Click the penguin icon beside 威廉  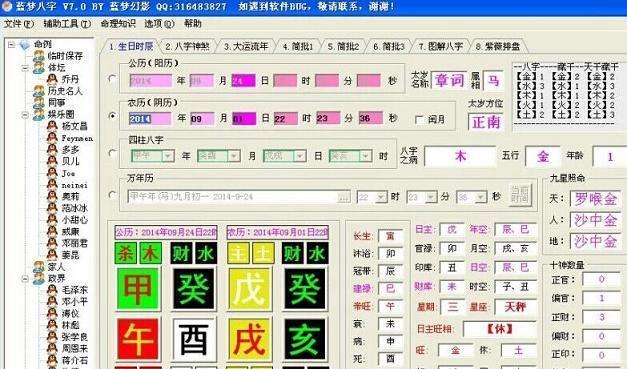click(52, 231)
